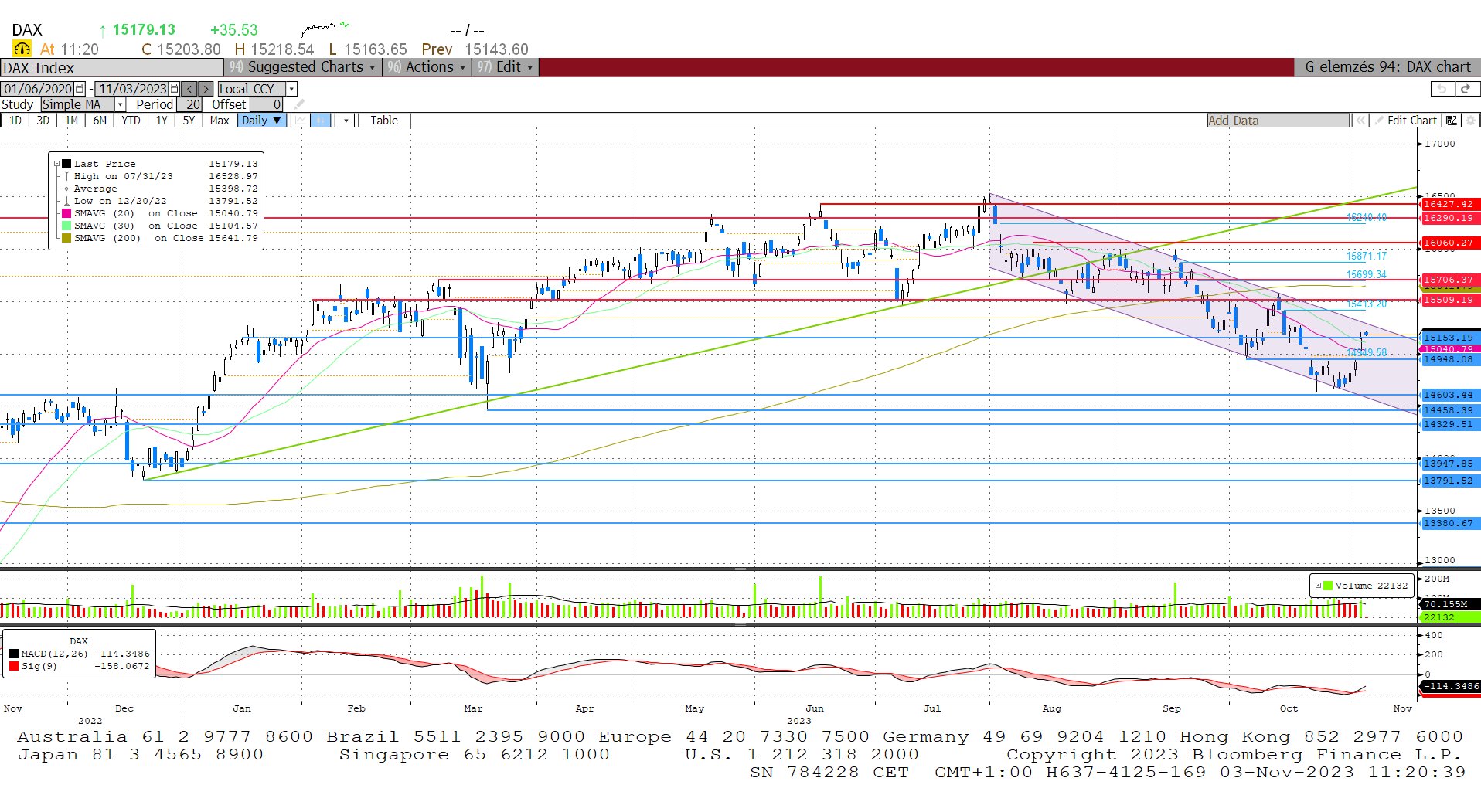Click the 15509.19 price level label
The image size is (1481, 812).
pyautogui.click(x=1449, y=300)
